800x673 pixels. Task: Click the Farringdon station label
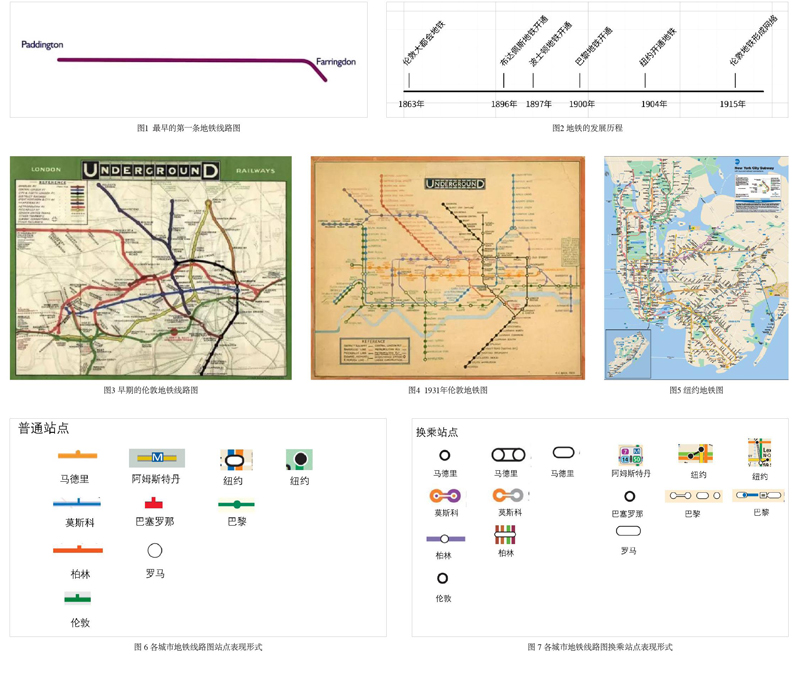click(x=336, y=62)
